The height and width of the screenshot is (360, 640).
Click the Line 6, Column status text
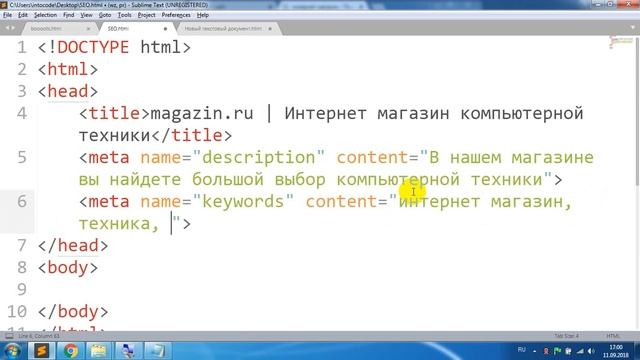point(39,336)
